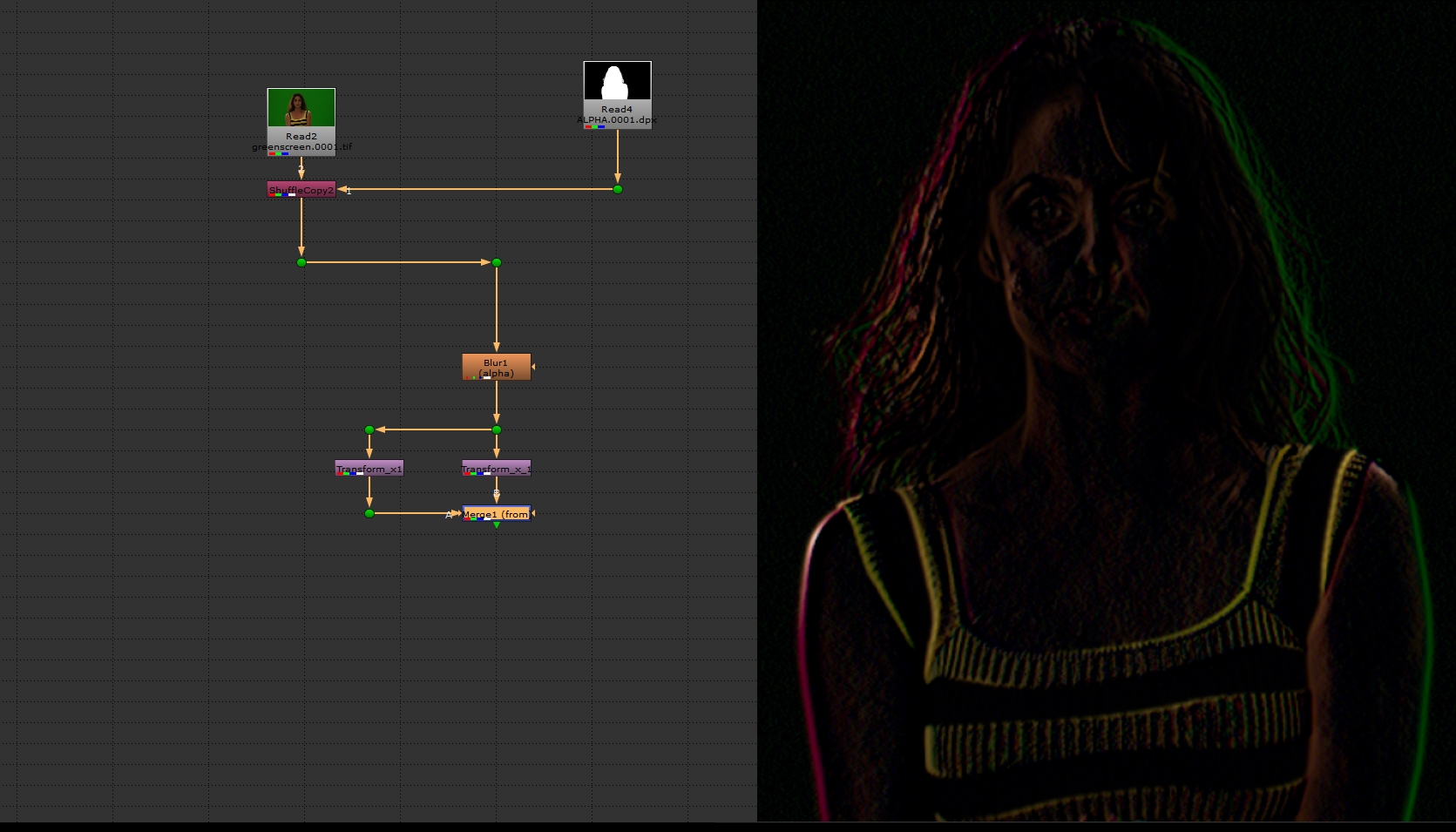Select the dot node above Transform_x1

pyautogui.click(x=369, y=430)
